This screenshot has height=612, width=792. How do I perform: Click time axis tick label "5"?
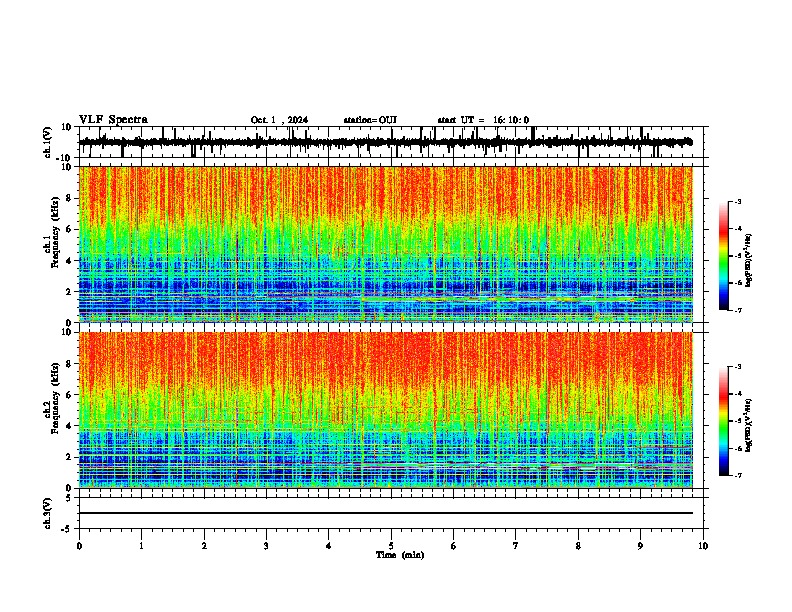pos(391,546)
